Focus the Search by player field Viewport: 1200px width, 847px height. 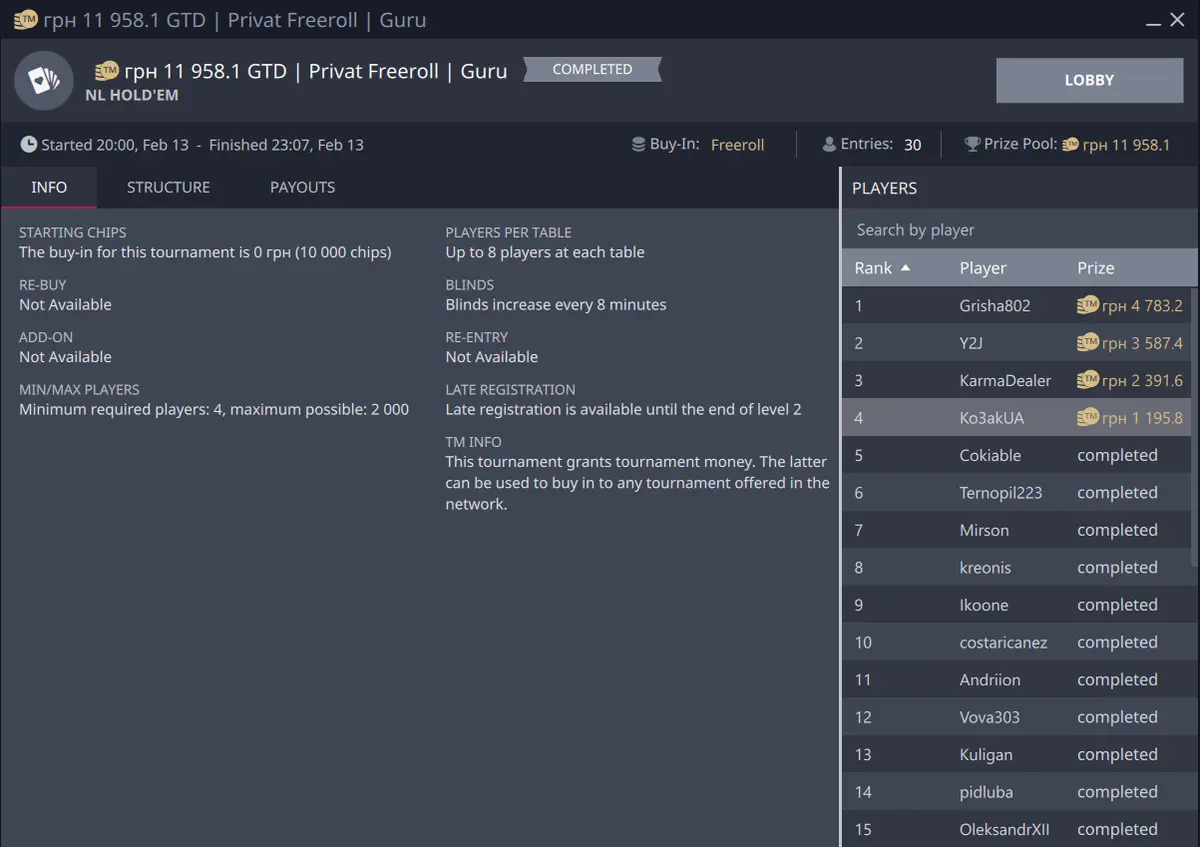pyautogui.click(x=1018, y=230)
